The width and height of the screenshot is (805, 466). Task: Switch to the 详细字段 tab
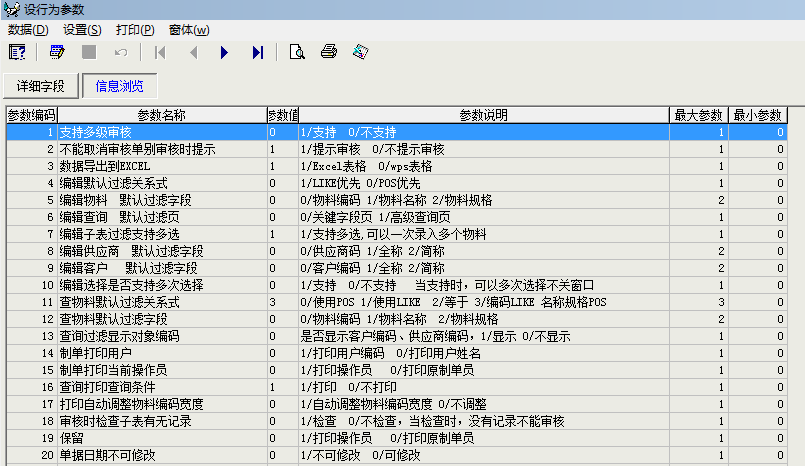[40, 86]
